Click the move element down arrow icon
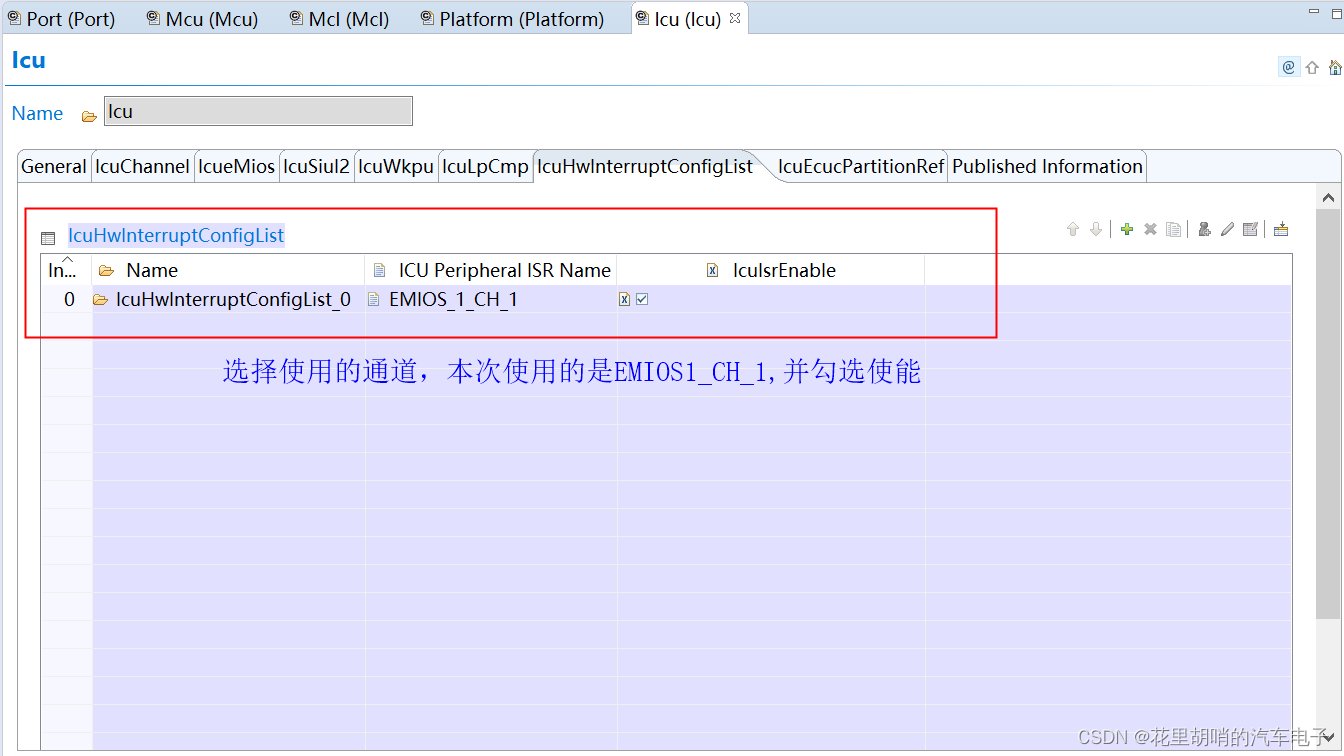Screen dimensions: 1344x756 [1096, 230]
